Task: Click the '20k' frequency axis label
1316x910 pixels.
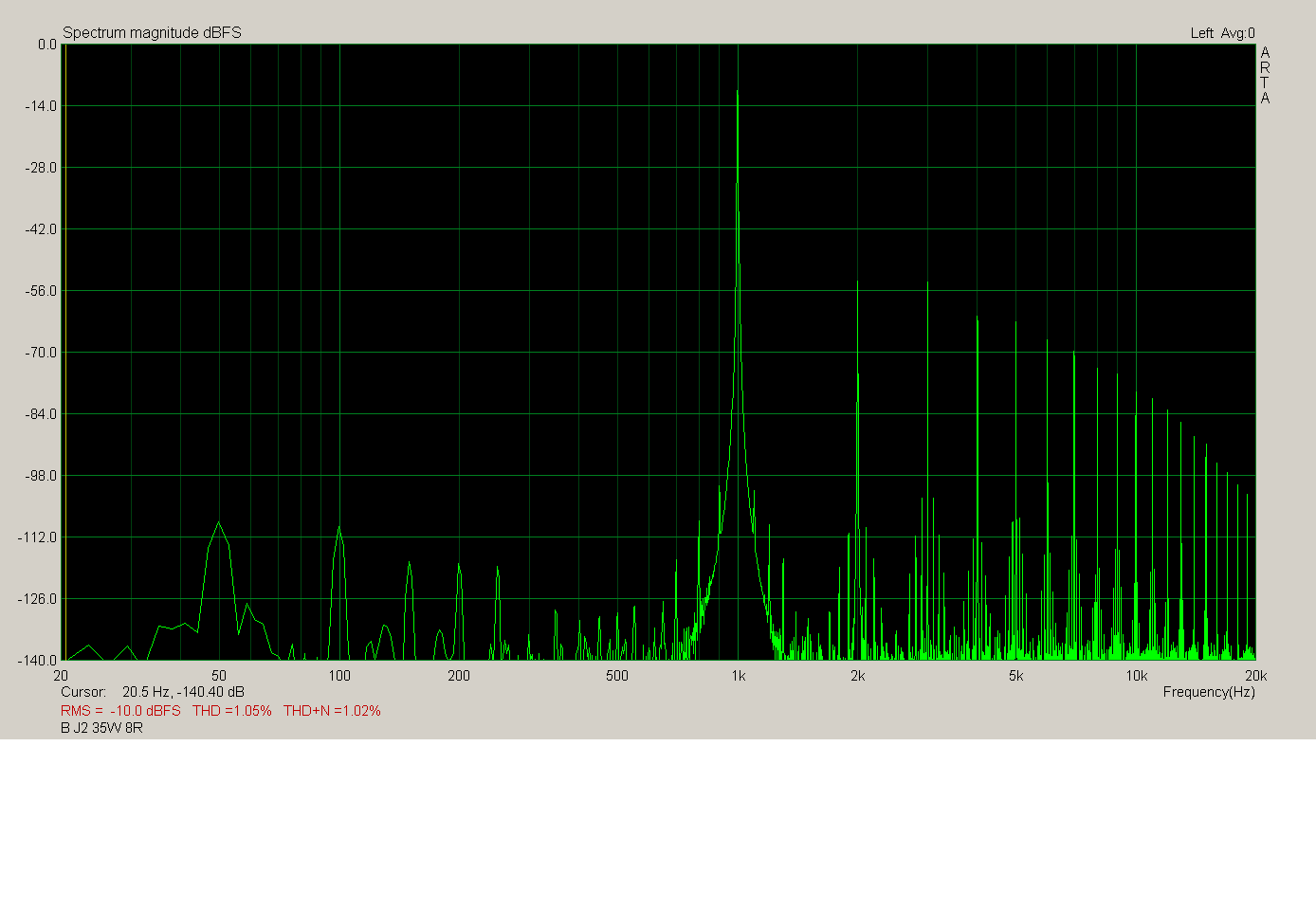Action: click(x=1255, y=676)
